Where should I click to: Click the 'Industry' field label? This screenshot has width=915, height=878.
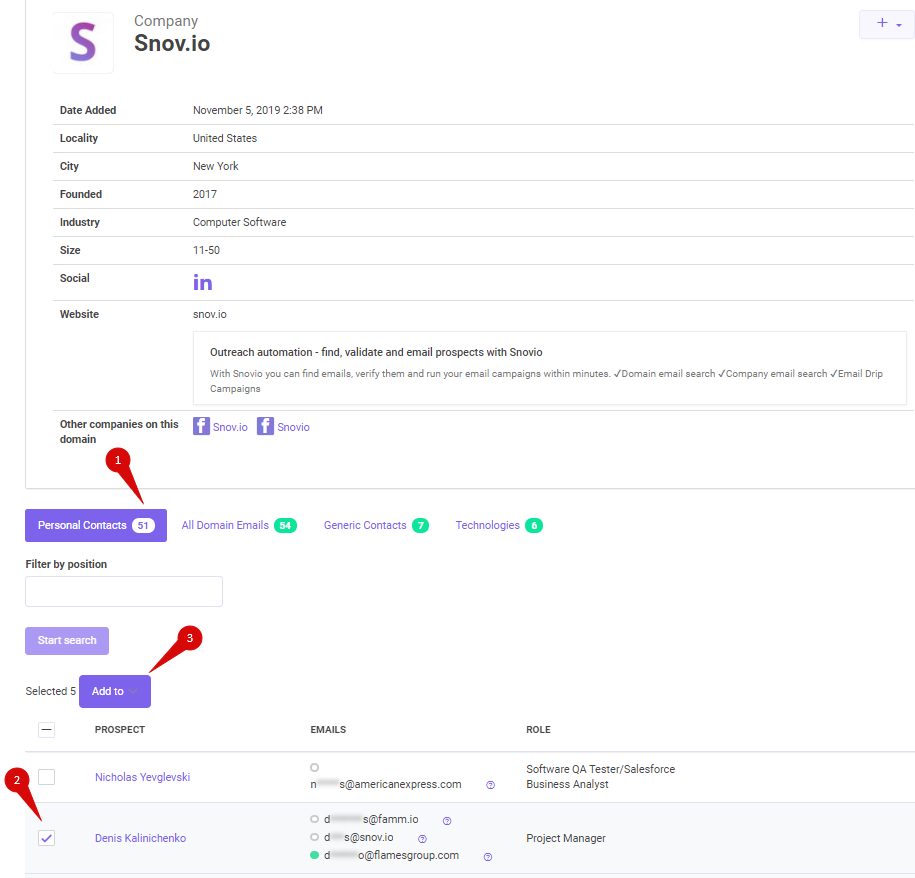tap(80, 222)
